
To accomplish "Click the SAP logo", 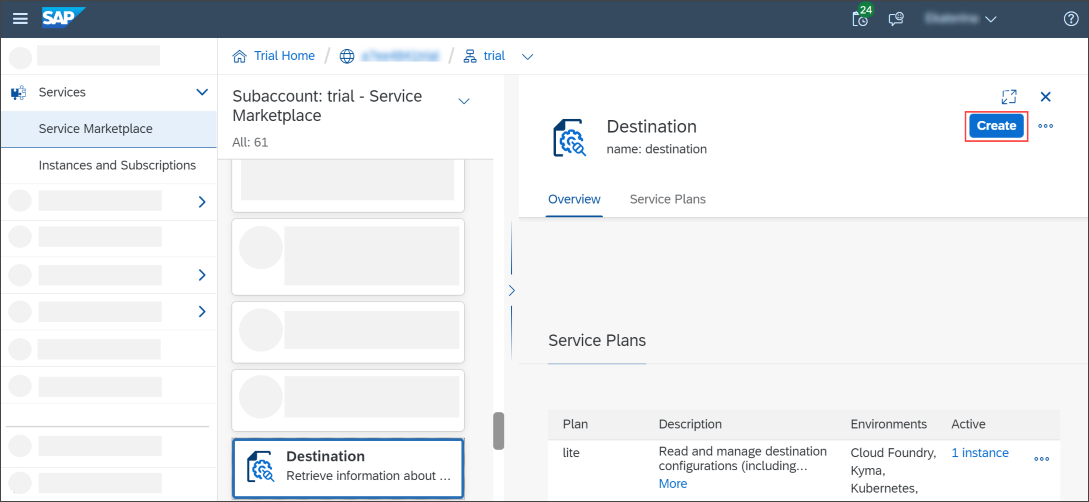I will (x=63, y=18).
